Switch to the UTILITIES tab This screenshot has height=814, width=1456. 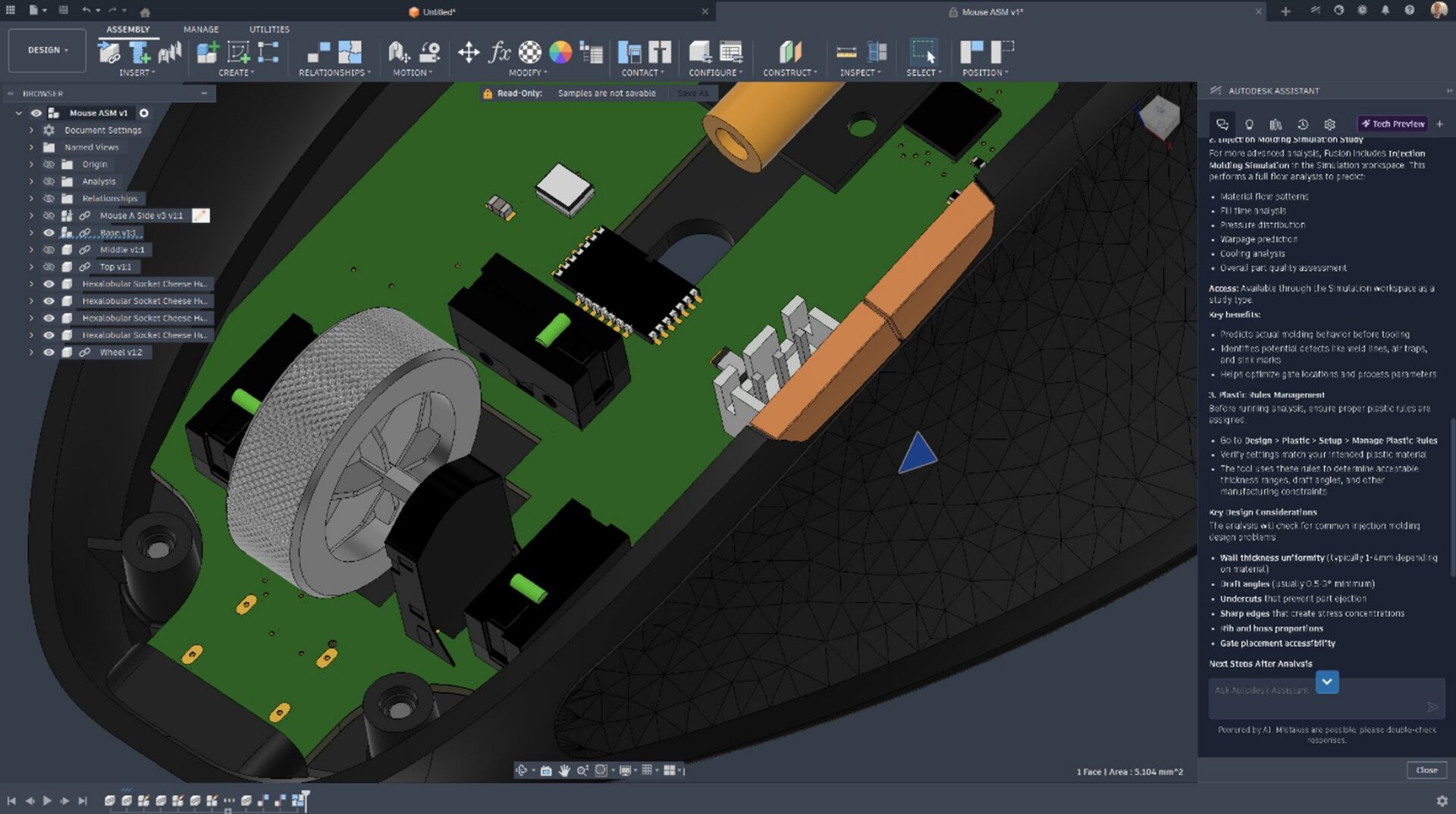269,30
